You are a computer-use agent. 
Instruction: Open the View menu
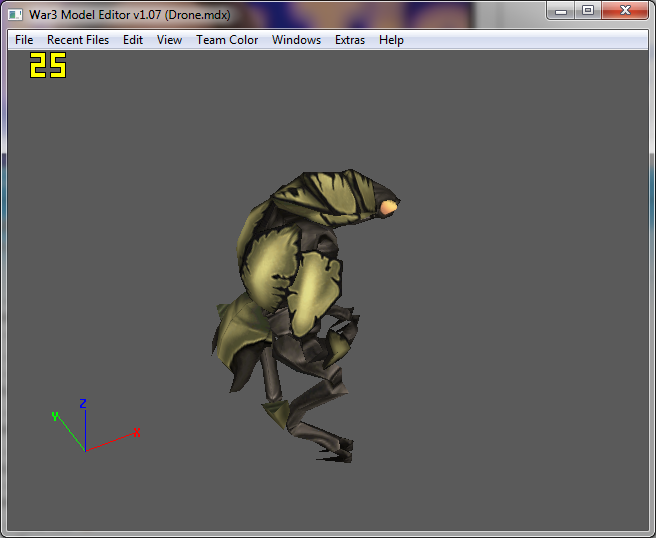coord(169,40)
